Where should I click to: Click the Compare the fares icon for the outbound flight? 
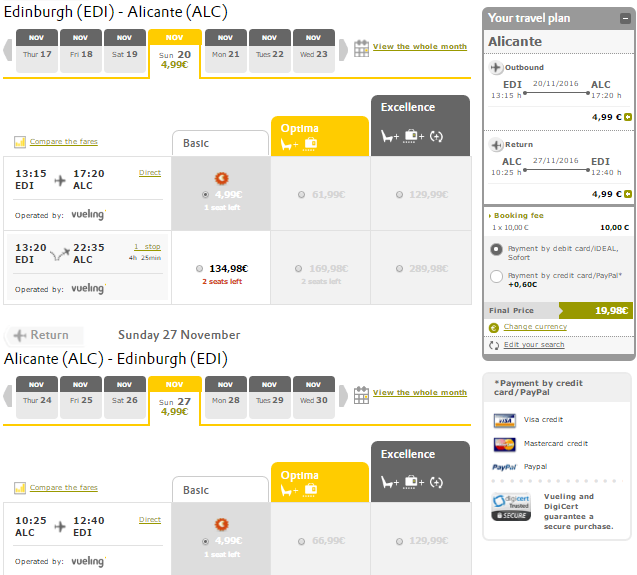tap(20, 142)
